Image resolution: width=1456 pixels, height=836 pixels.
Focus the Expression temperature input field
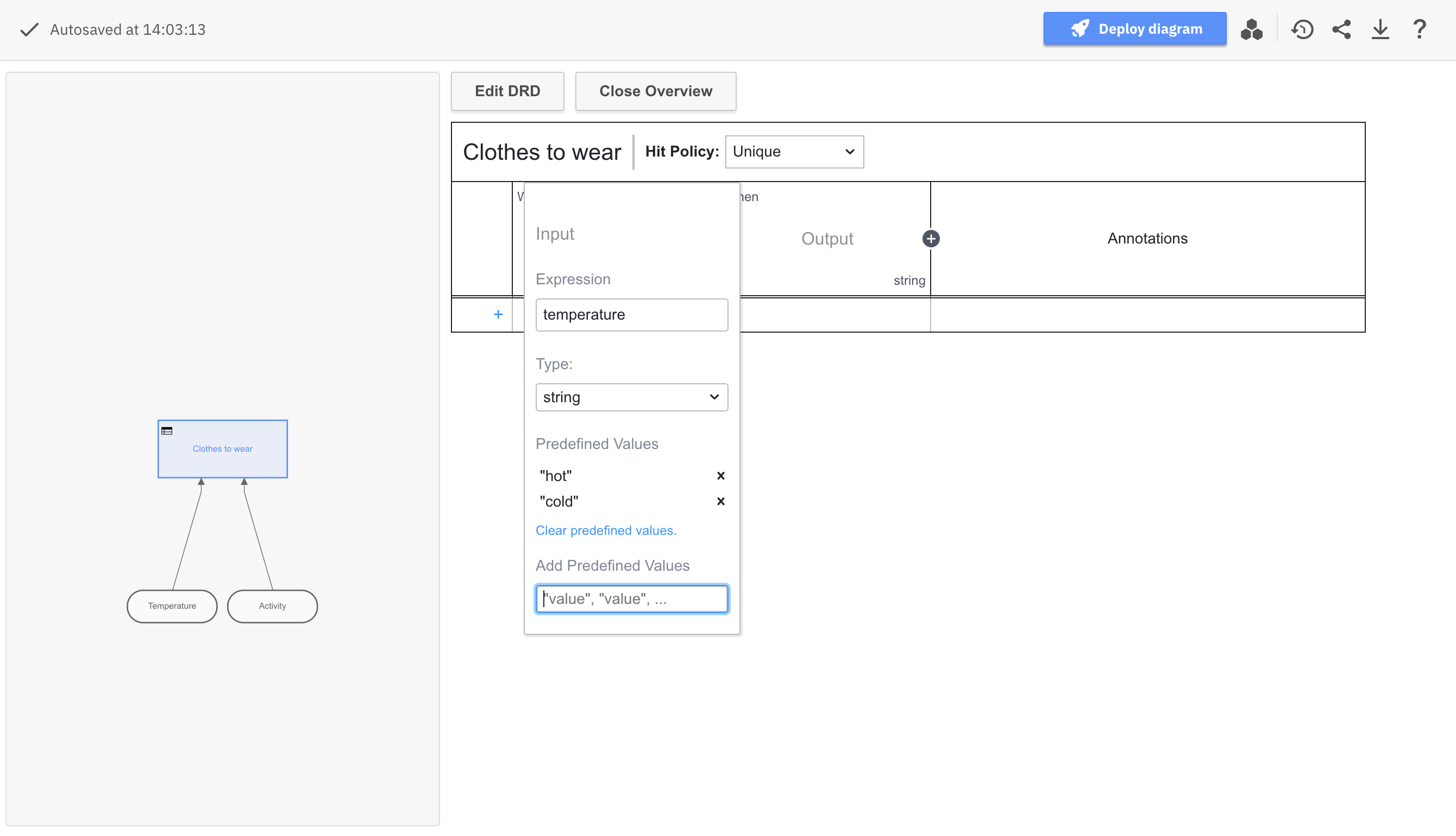click(631, 315)
